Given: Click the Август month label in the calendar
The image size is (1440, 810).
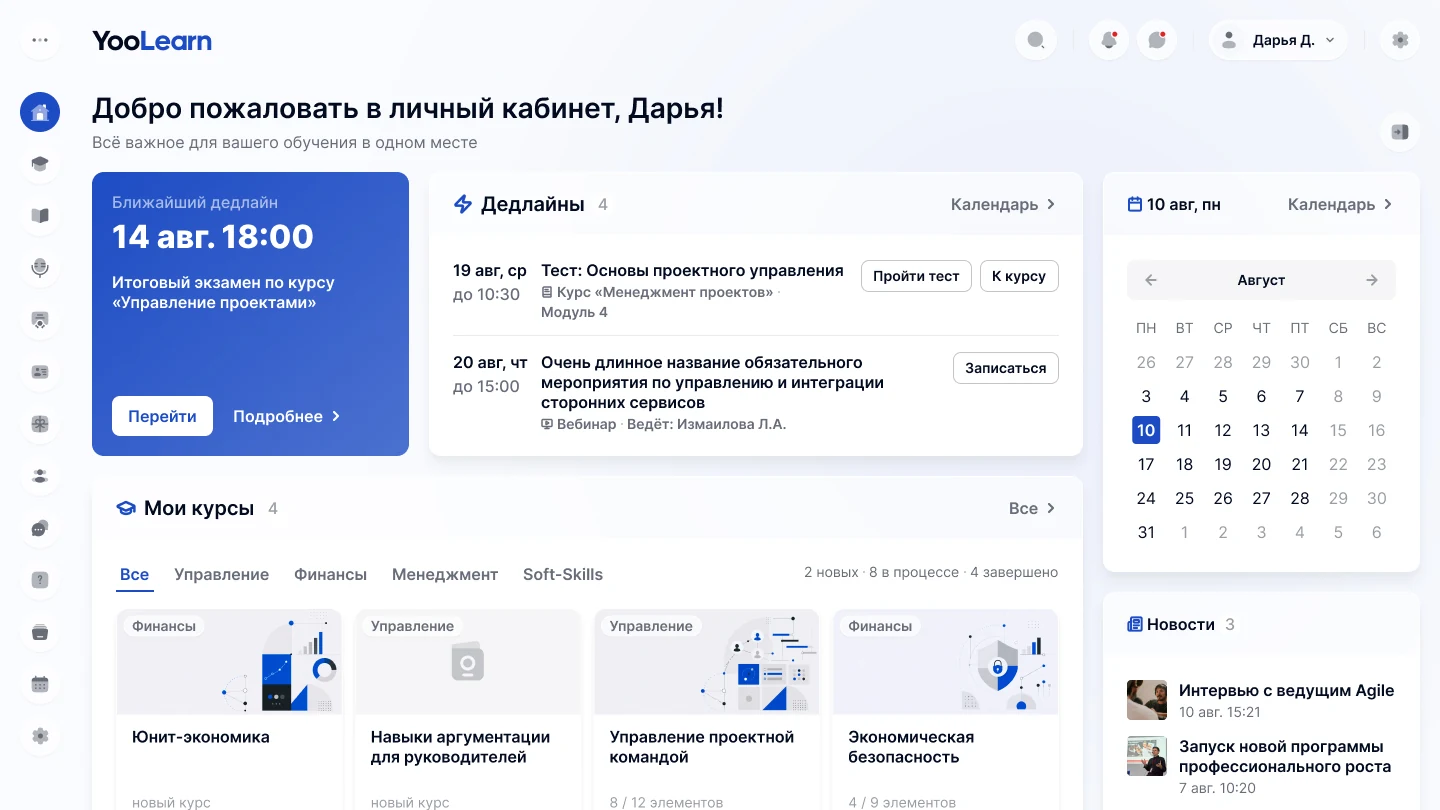Looking at the screenshot, I should tap(1261, 280).
